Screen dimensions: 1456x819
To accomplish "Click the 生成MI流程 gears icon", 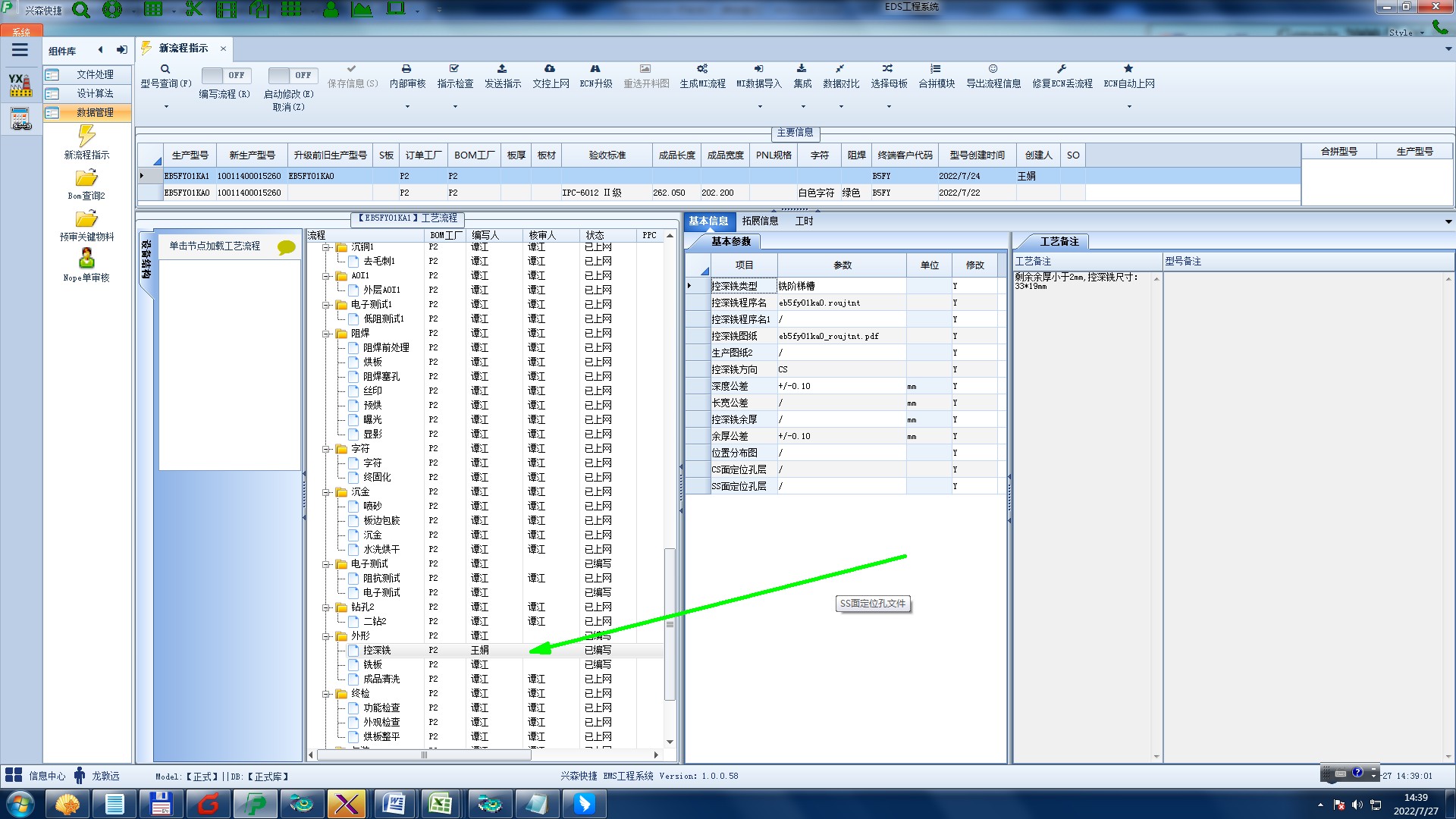I will 702,69.
